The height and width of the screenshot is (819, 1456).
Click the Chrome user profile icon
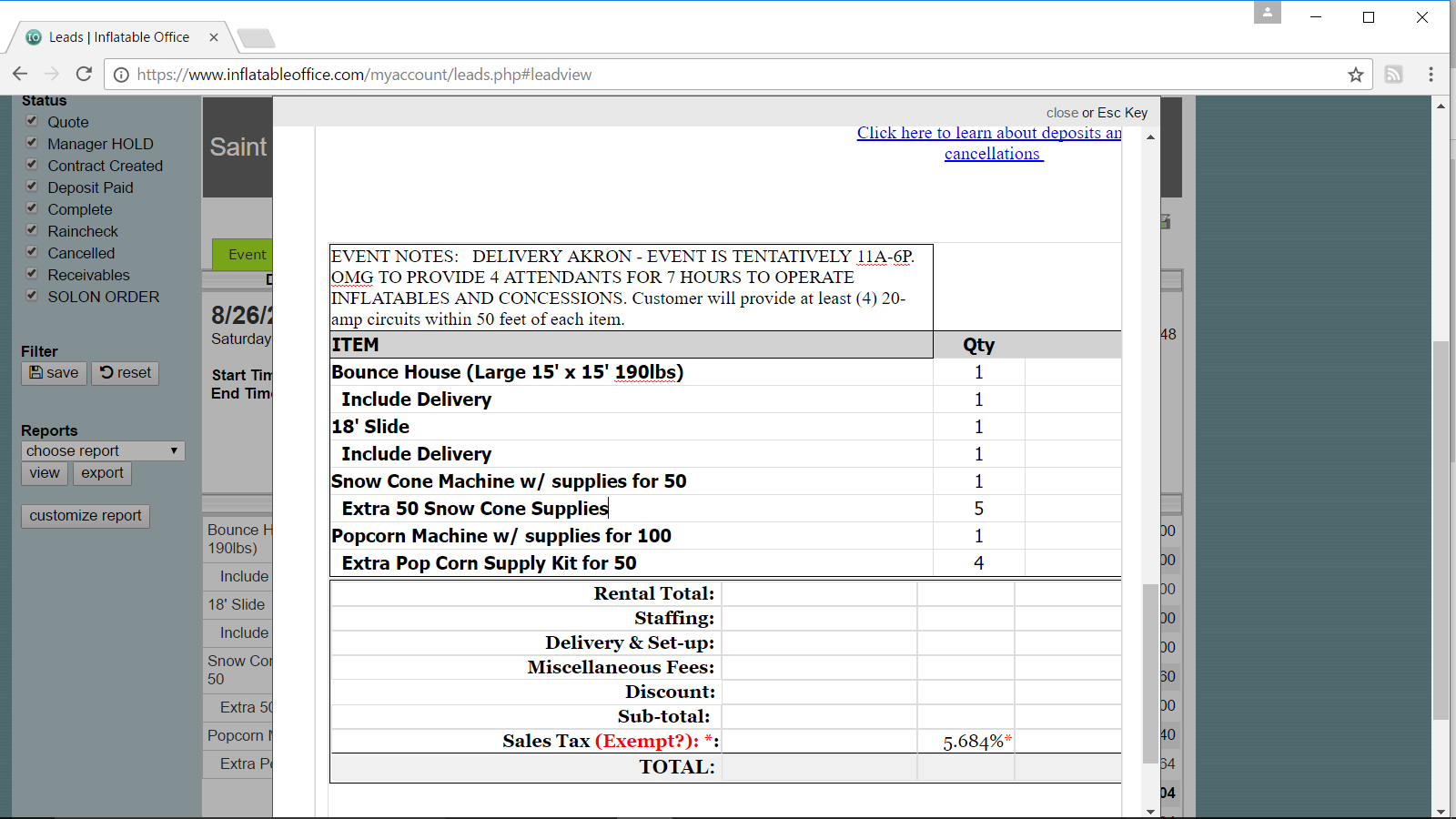coord(1267,13)
